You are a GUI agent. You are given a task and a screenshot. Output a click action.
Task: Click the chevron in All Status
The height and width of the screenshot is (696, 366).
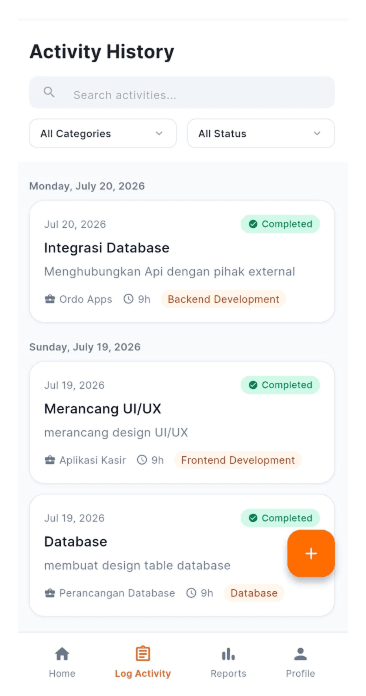(x=317, y=134)
